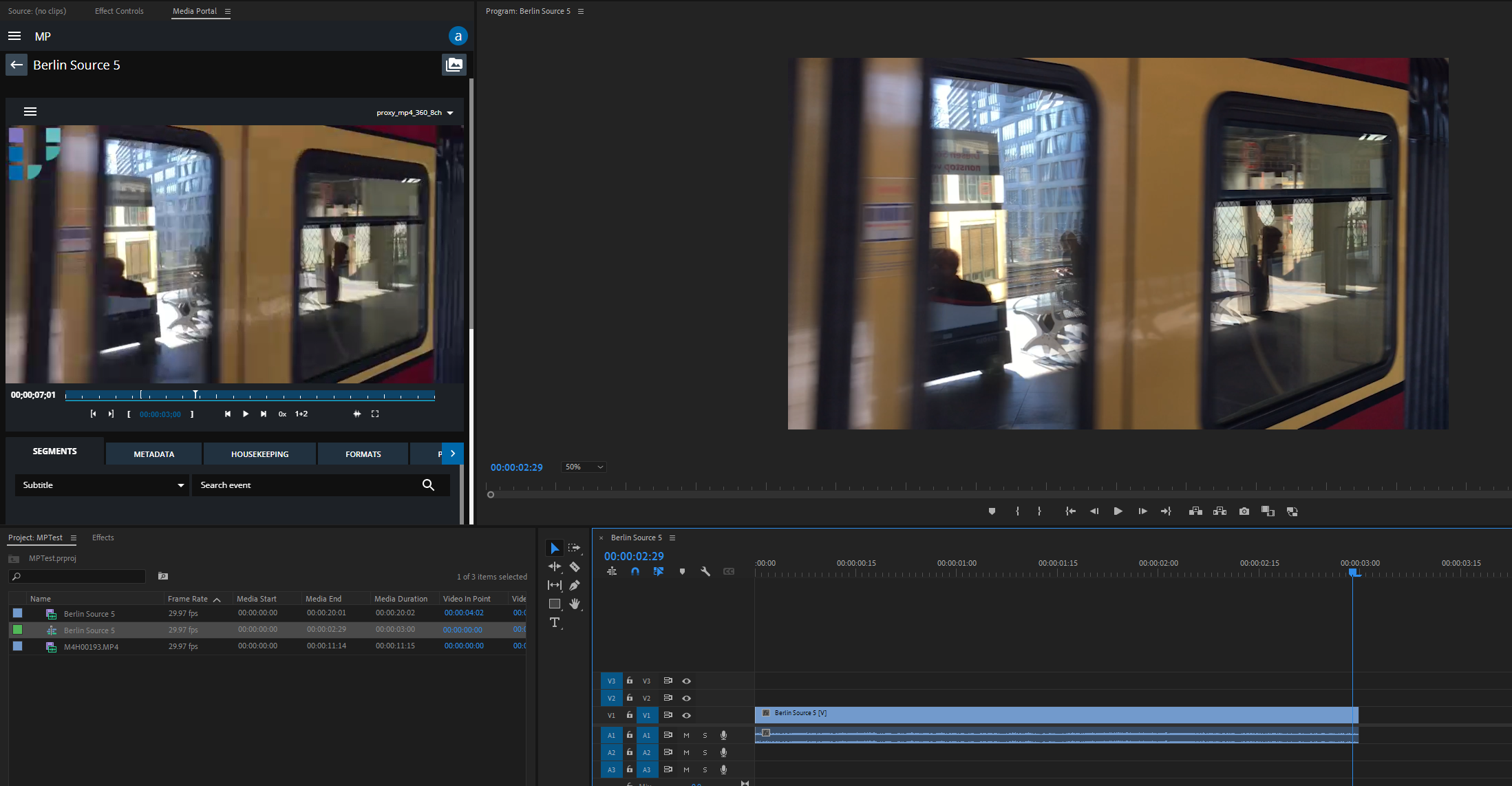This screenshot has width=1512, height=786.
Task: Toggle V2 track visibility eye
Action: [x=686, y=698]
